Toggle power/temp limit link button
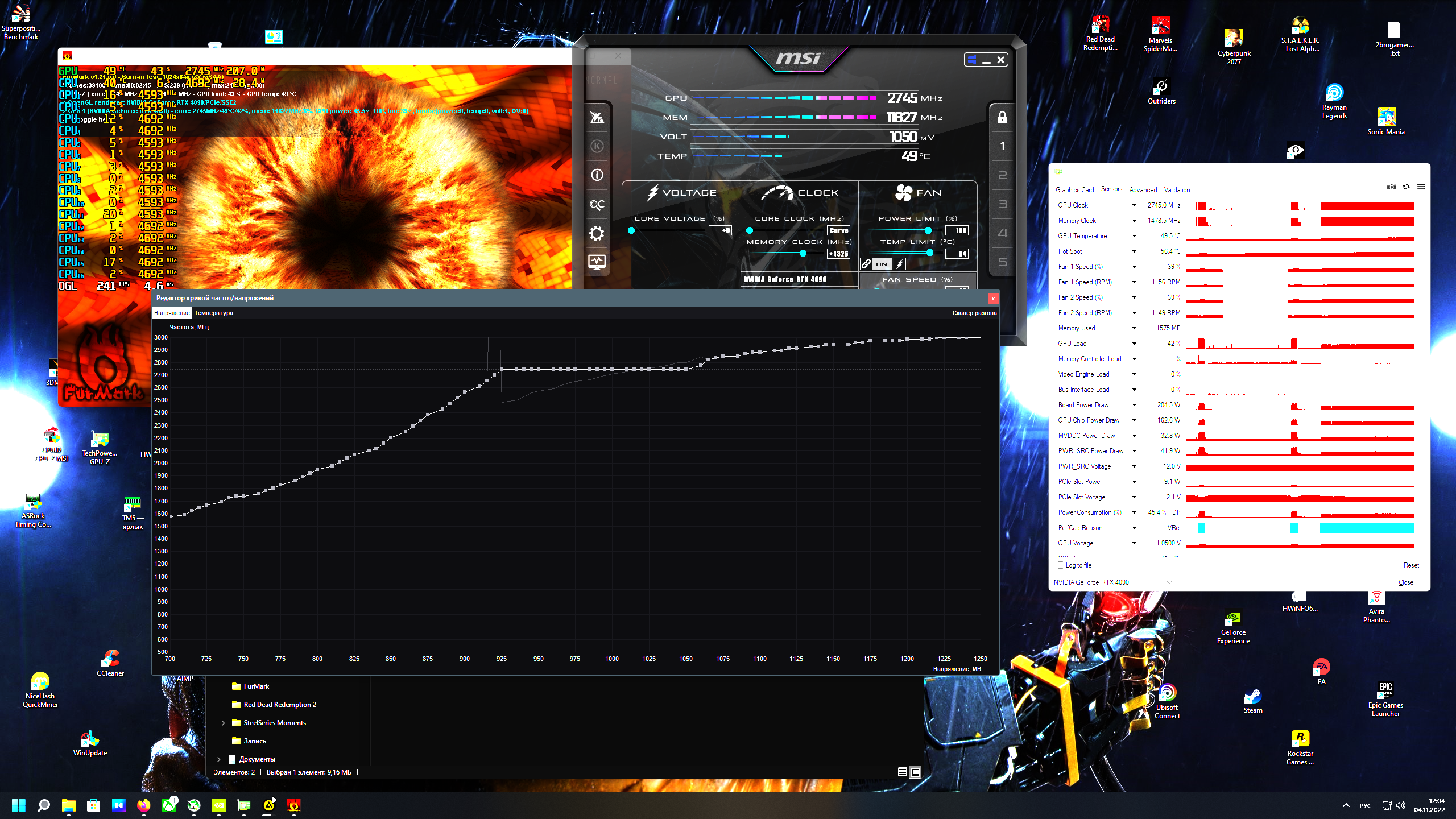 866,264
